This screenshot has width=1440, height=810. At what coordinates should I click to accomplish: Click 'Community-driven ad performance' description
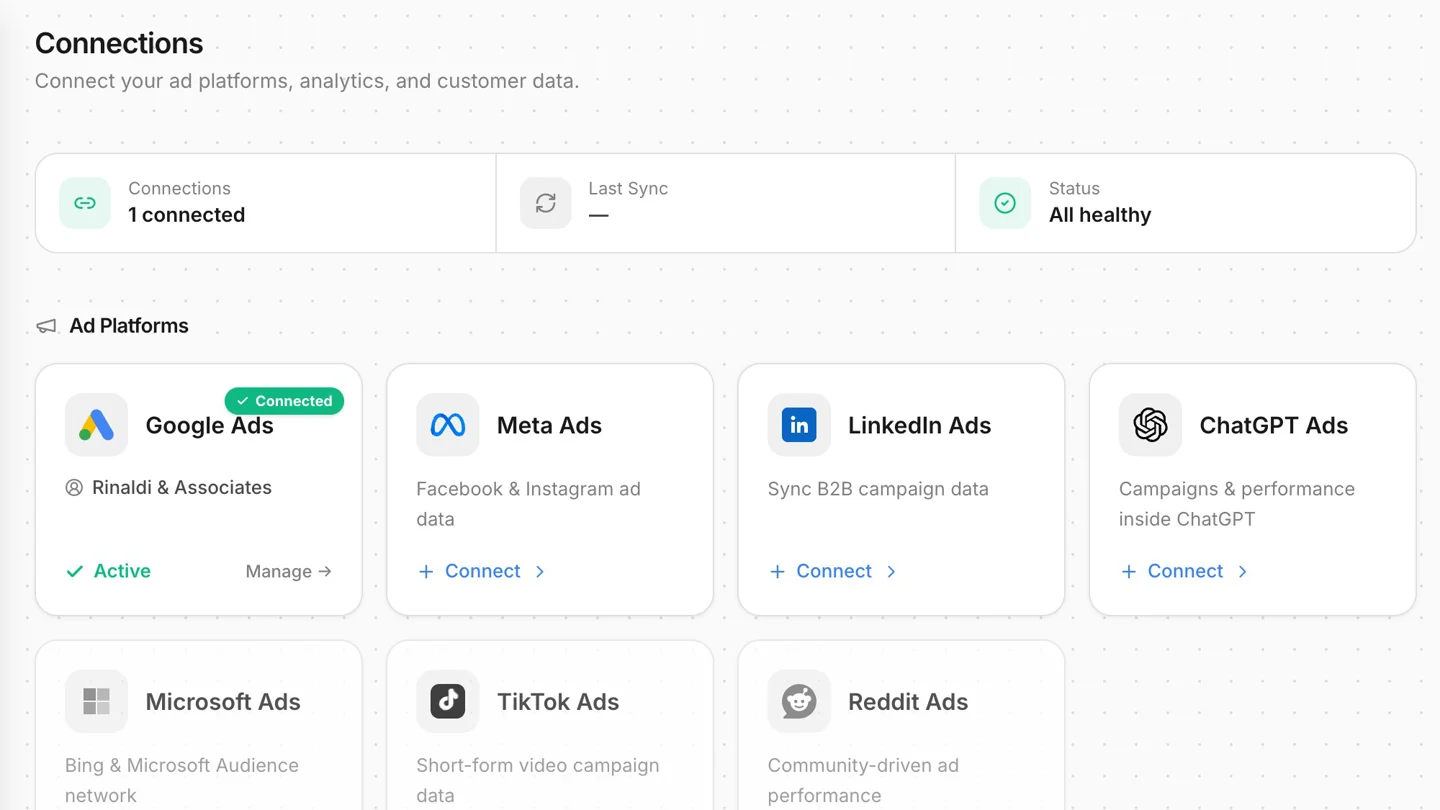[x=863, y=780]
